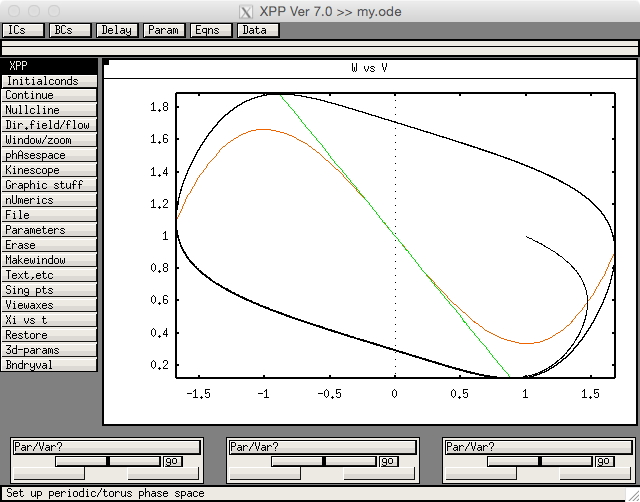The width and height of the screenshot is (640, 502).
Task: Select Sing pts menu item
Action: 49,290
